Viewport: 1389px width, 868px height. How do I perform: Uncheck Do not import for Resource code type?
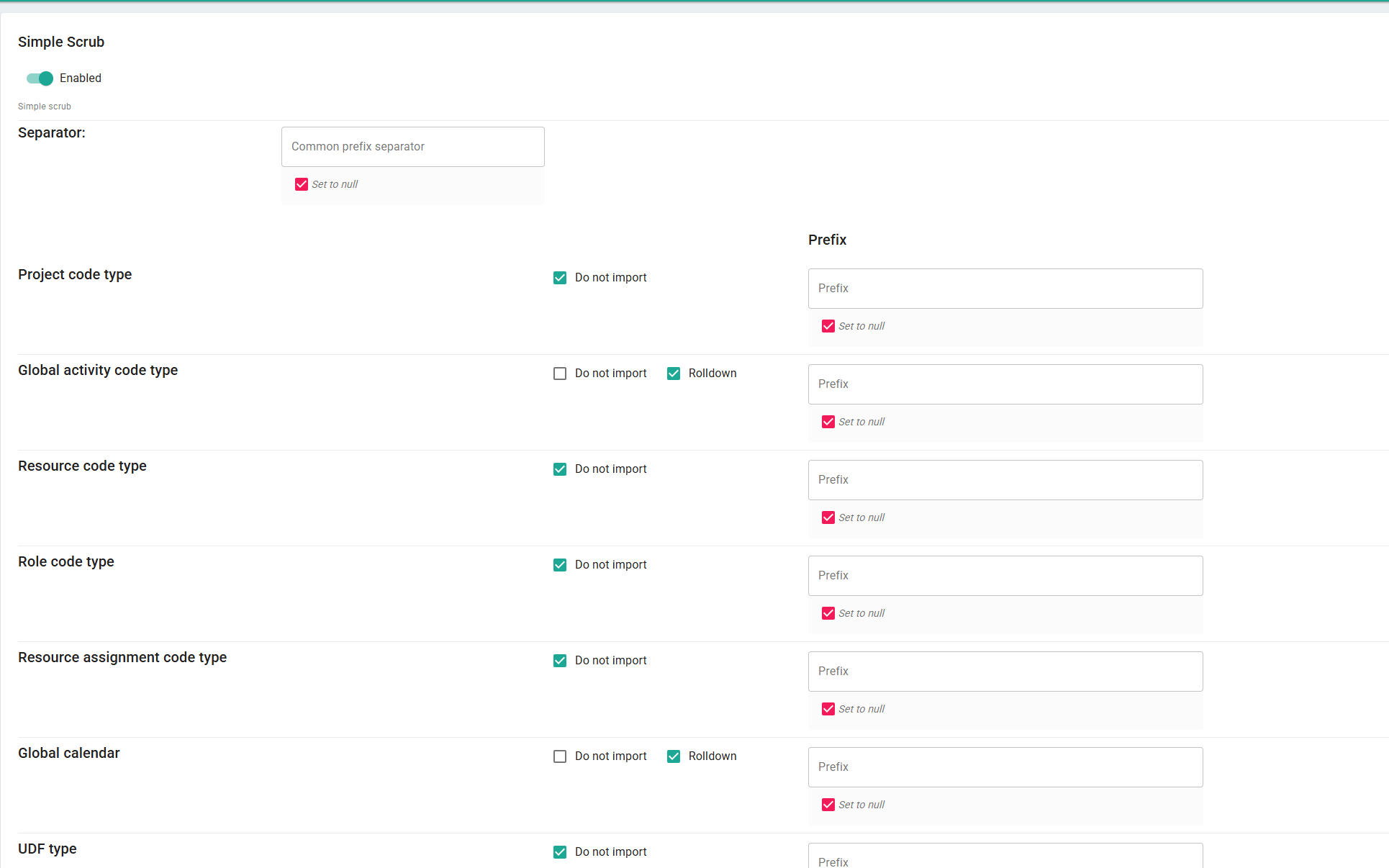pos(560,469)
